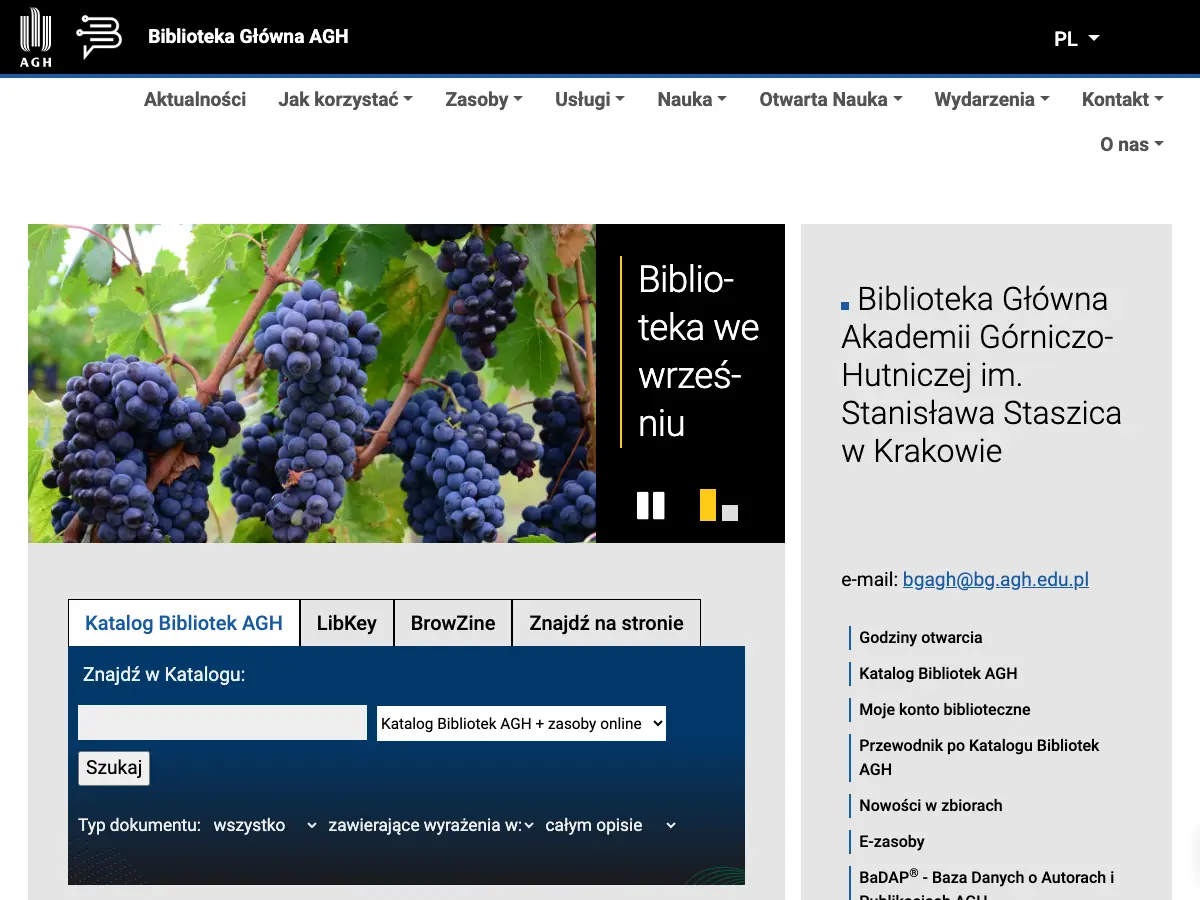This screenshot has height=900, width=1200.
Task: Click the AGH university logo
Action: (36, 38)
